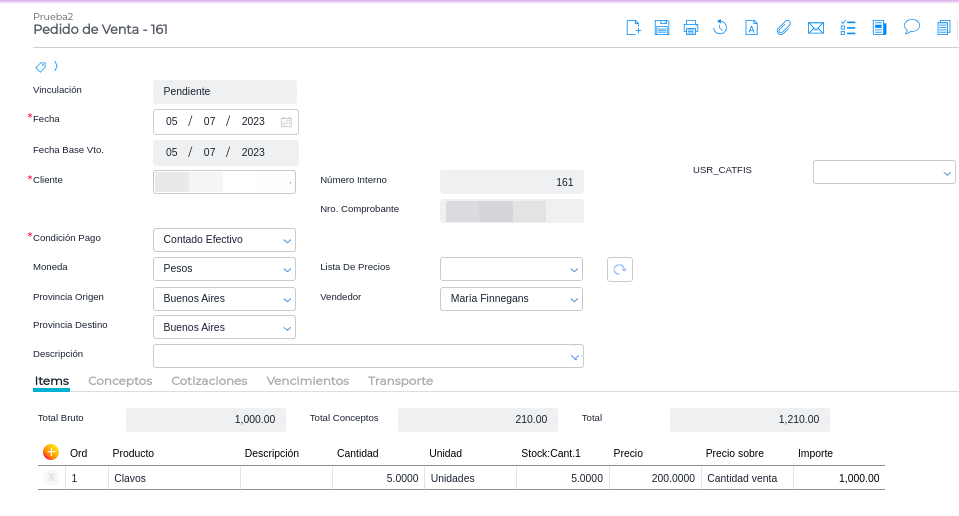The height and width of the screenshot is (516, 959).
Task: Add a new item row with plus button
Action: [51, 453]
